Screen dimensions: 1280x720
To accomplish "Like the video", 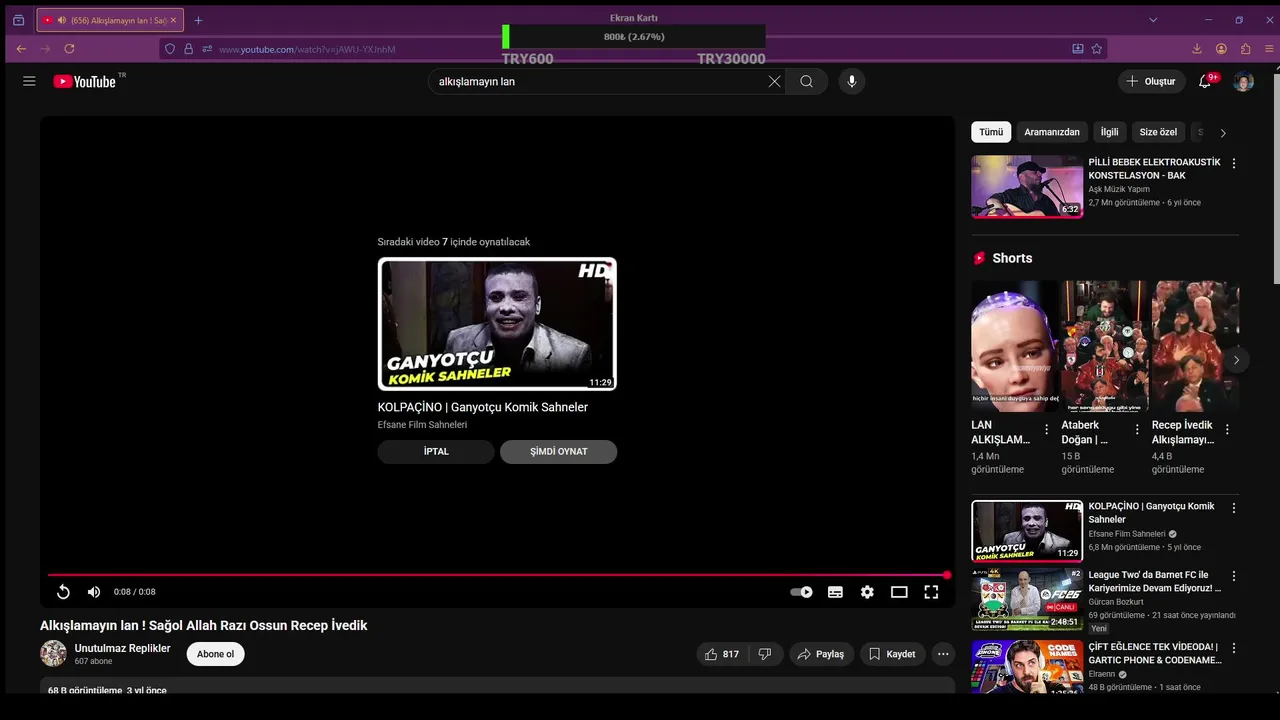I will click(721, 654).
